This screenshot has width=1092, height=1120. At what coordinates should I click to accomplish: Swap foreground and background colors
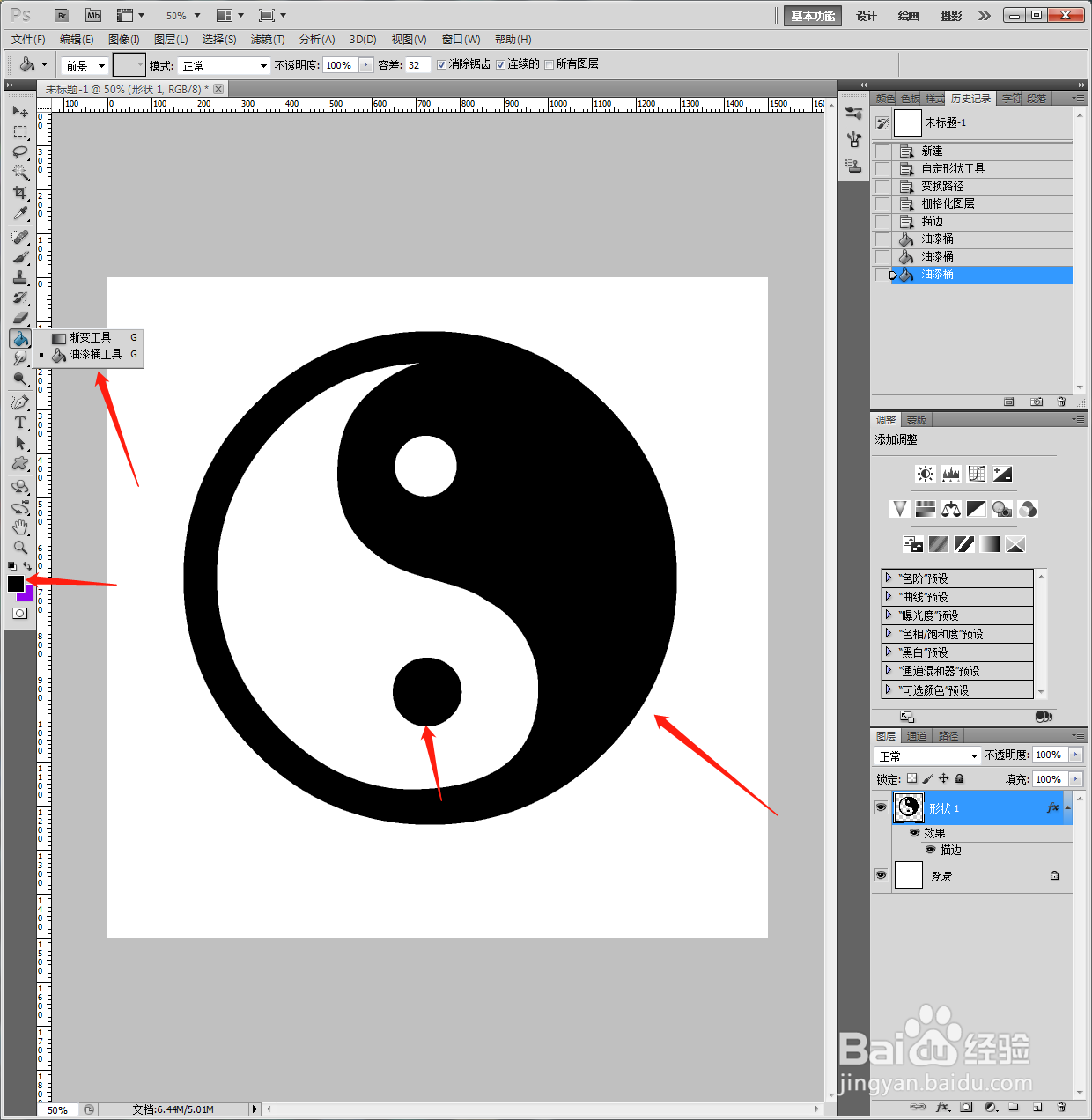[27, 566]
